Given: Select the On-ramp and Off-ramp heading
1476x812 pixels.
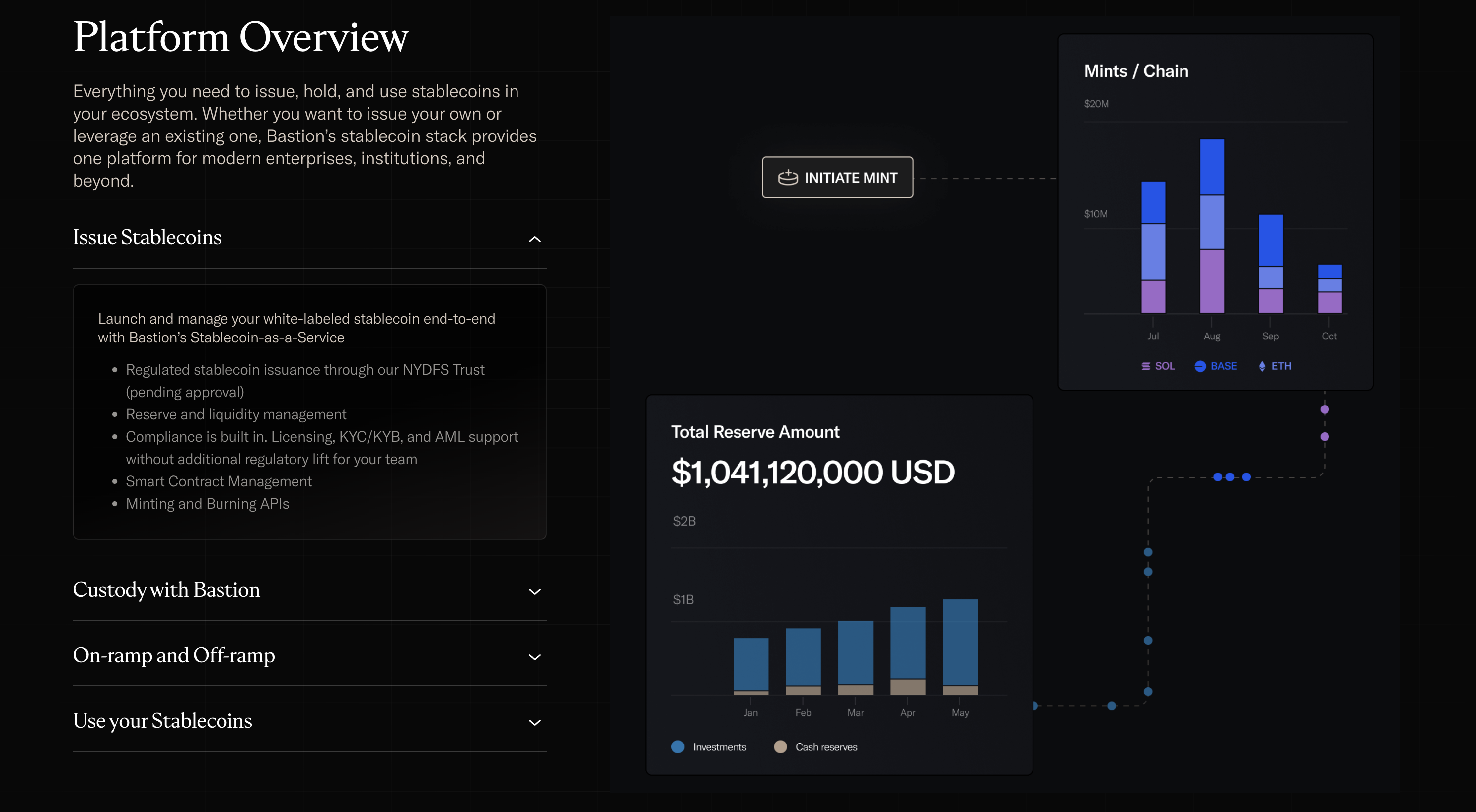Looking at the screenshot, I should 174,655.
